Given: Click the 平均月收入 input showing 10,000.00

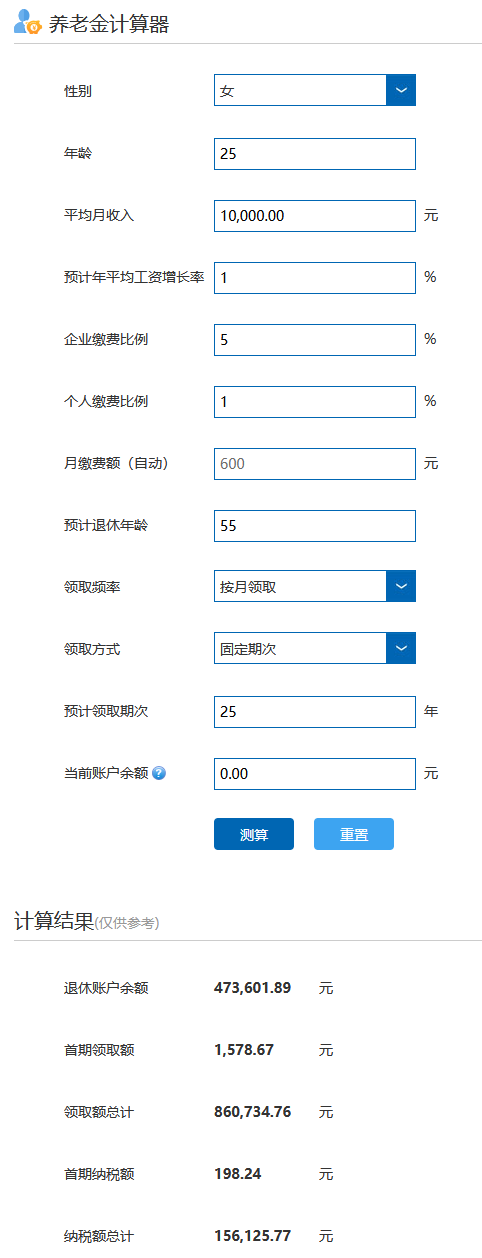Looking at the screenshot, I should pos(315,215).
